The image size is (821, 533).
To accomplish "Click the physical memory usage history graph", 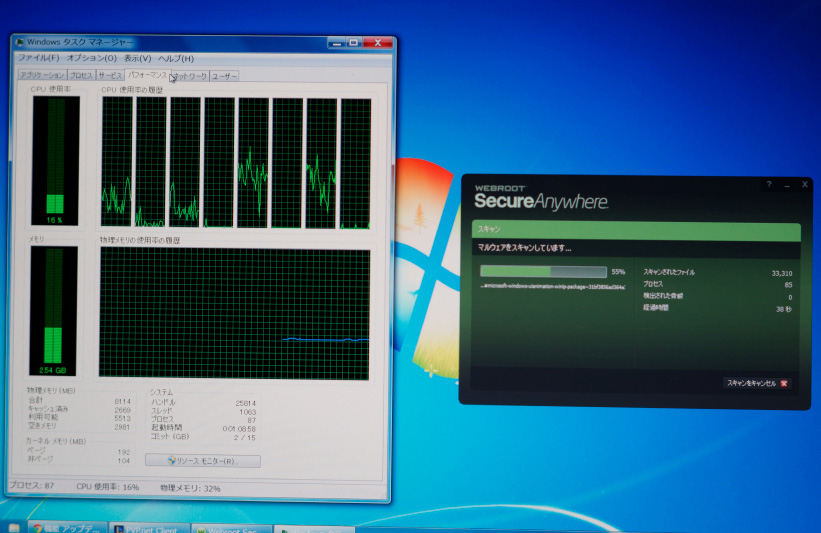I will tap(234, 313).
